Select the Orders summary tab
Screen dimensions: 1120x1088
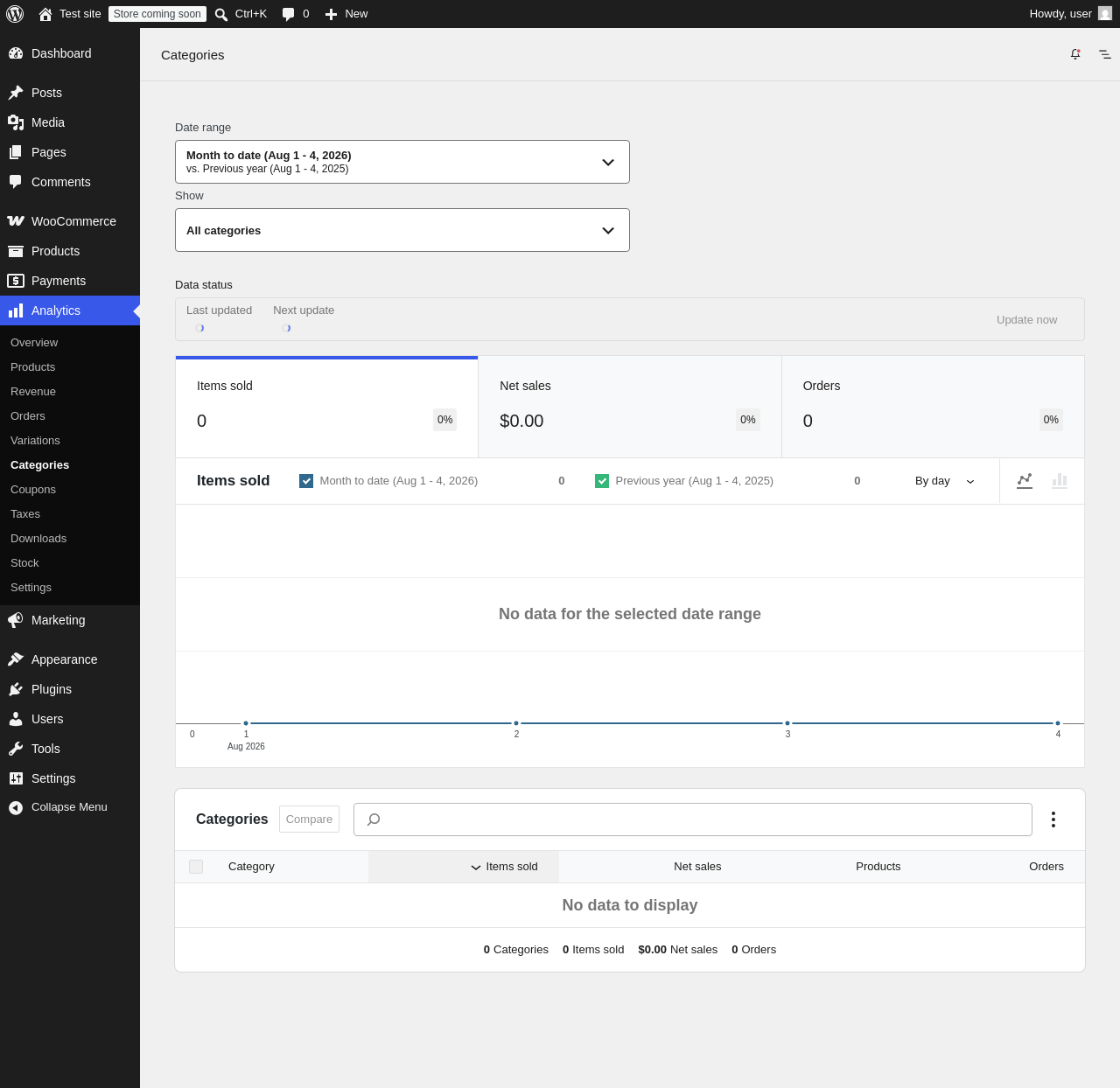[x=933, y=407]
